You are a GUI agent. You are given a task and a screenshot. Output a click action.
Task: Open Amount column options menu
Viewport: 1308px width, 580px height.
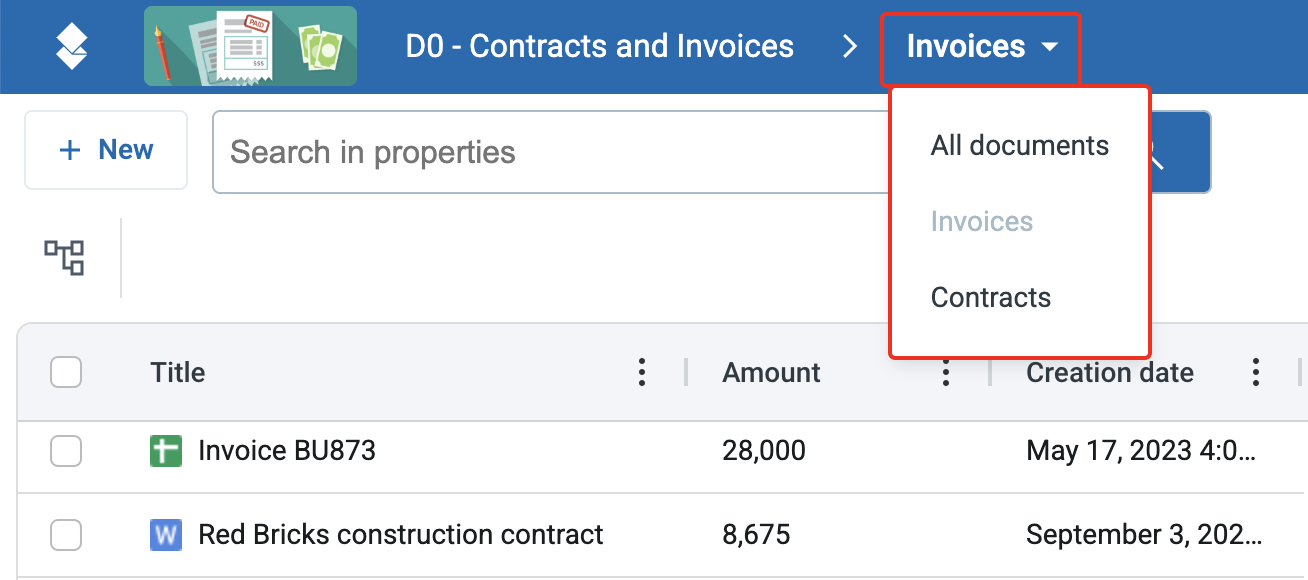945,374
